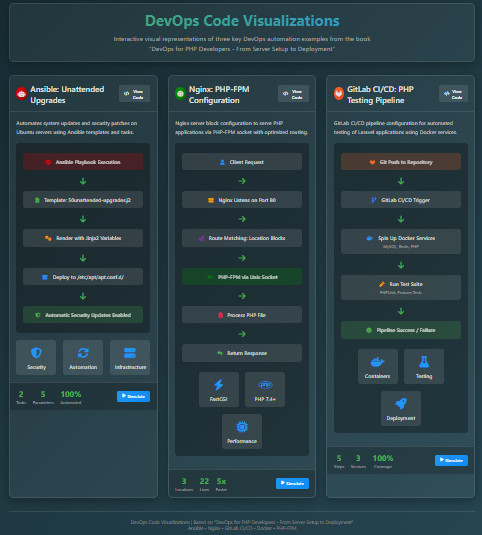This screenshot has height=535, width=482.
Task: Run Simulate in the Ansible card
Action: (133, 396)
